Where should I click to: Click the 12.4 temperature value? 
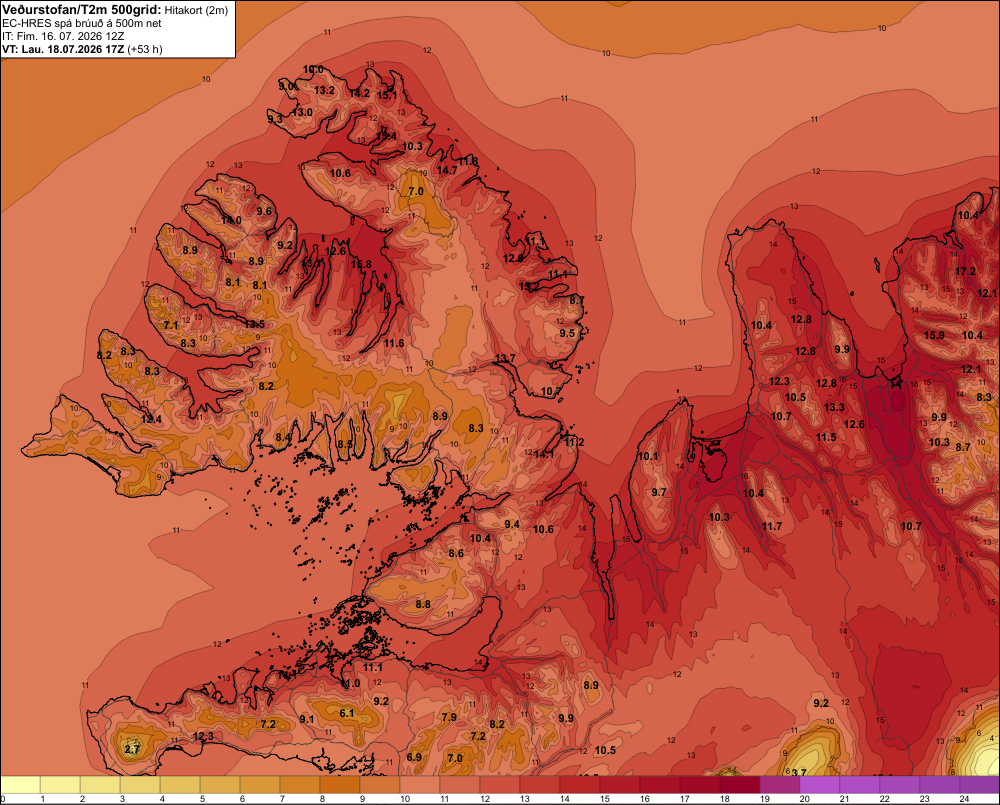[152, 419]
